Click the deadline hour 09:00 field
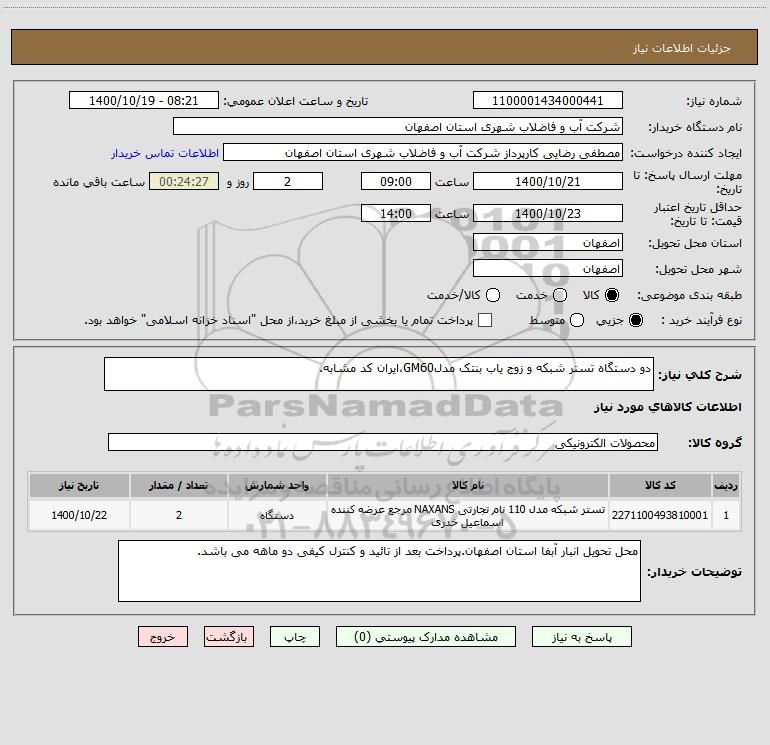 pos(396,181)
